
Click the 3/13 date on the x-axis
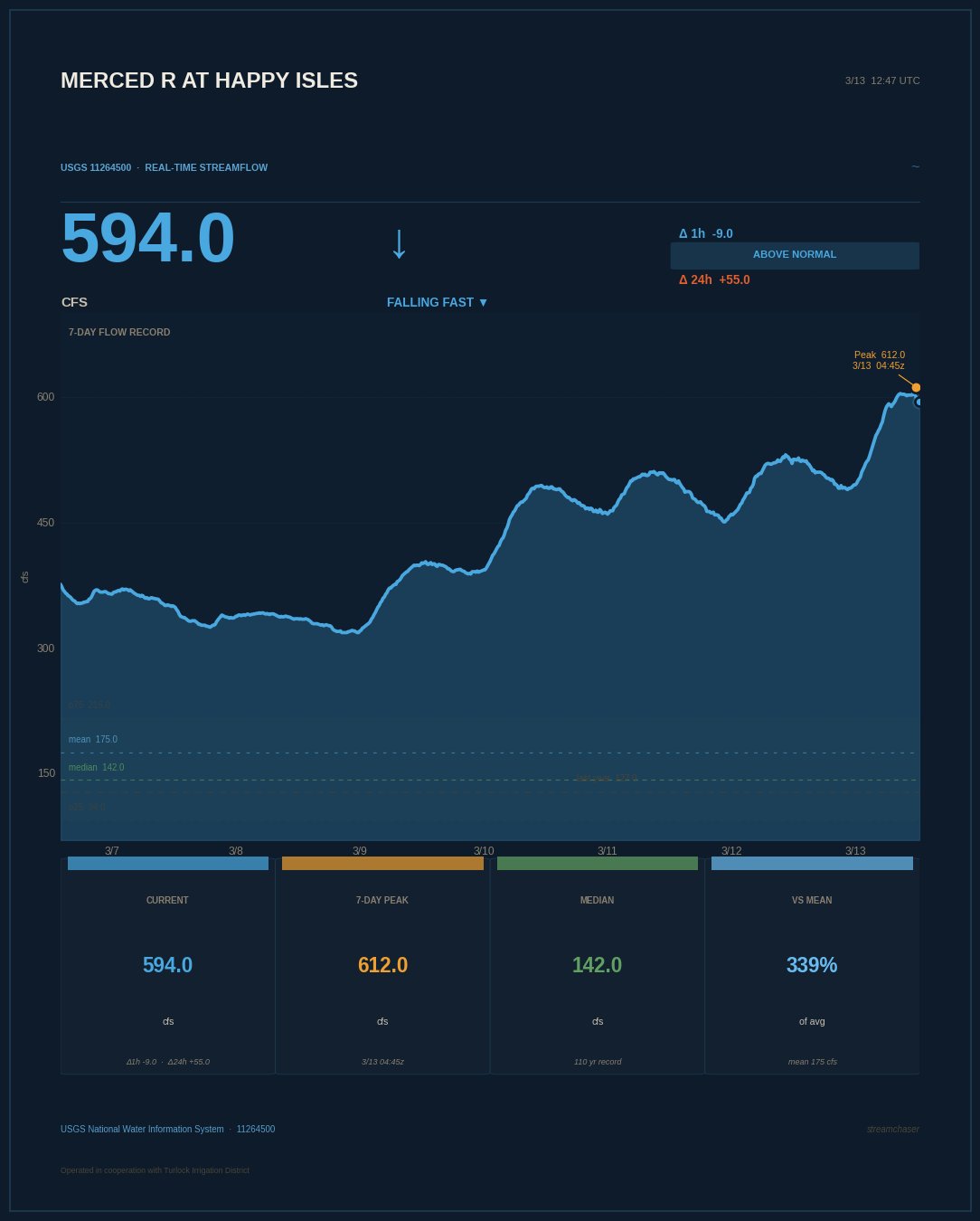pos(855,851)
